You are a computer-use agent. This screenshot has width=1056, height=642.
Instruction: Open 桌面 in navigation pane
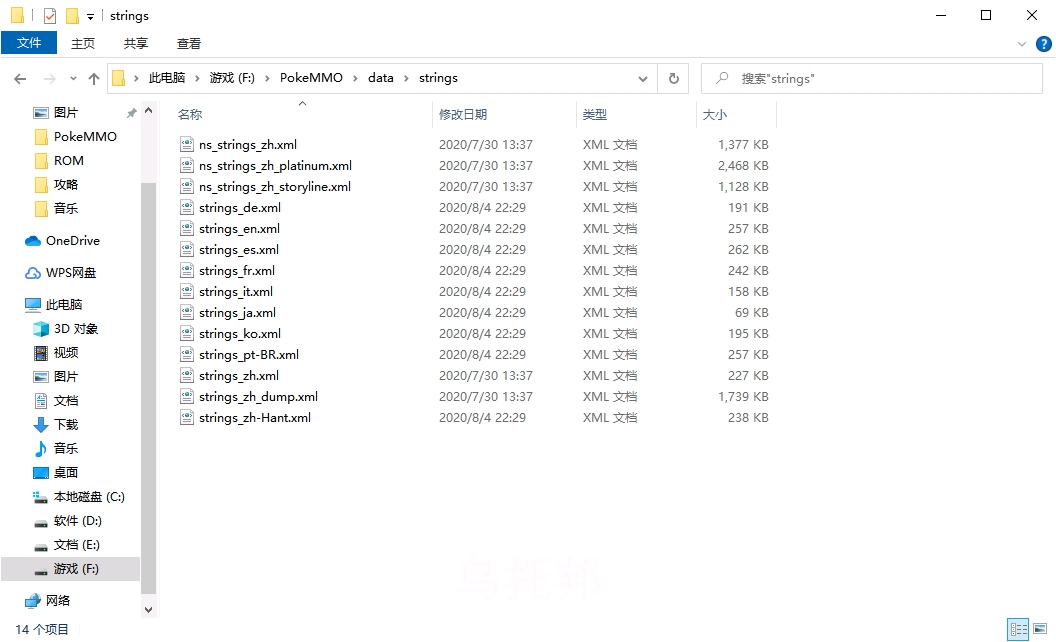65,473
